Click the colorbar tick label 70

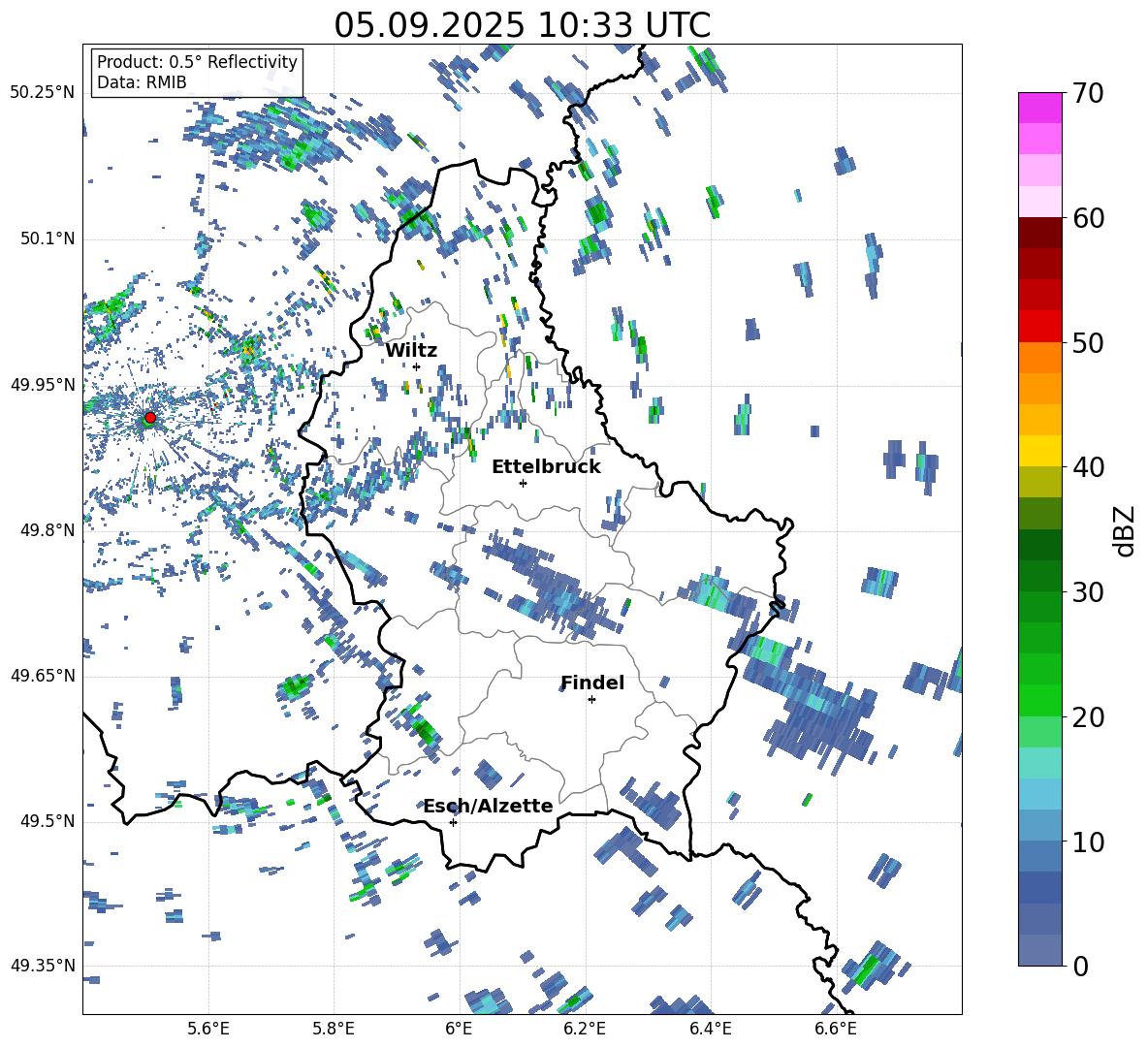pyautogui.click(x=1088, y=93)
